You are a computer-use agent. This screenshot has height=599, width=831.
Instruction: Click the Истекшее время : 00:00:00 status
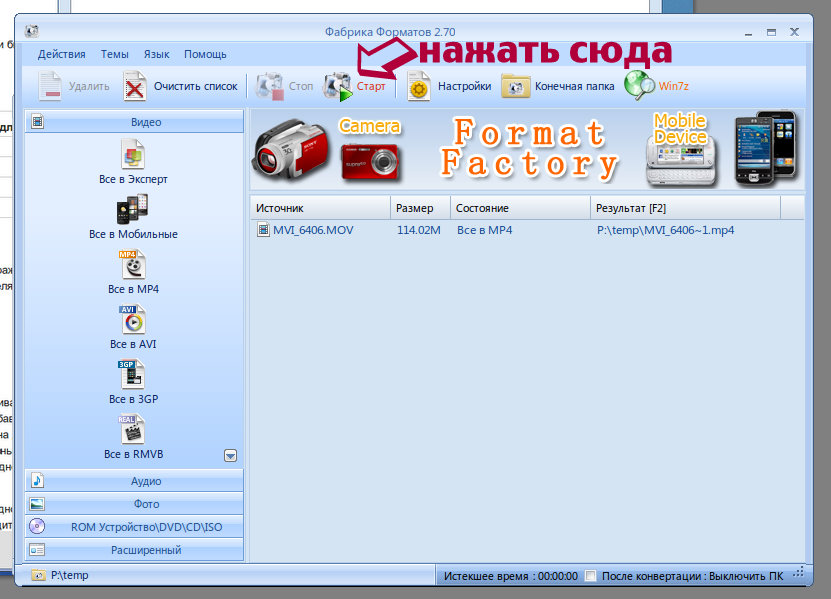(510, 576)
